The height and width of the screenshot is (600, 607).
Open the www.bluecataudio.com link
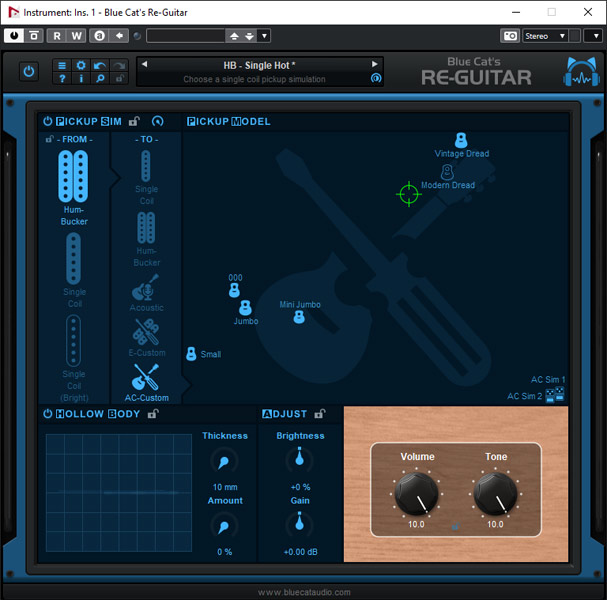(304, 592)
